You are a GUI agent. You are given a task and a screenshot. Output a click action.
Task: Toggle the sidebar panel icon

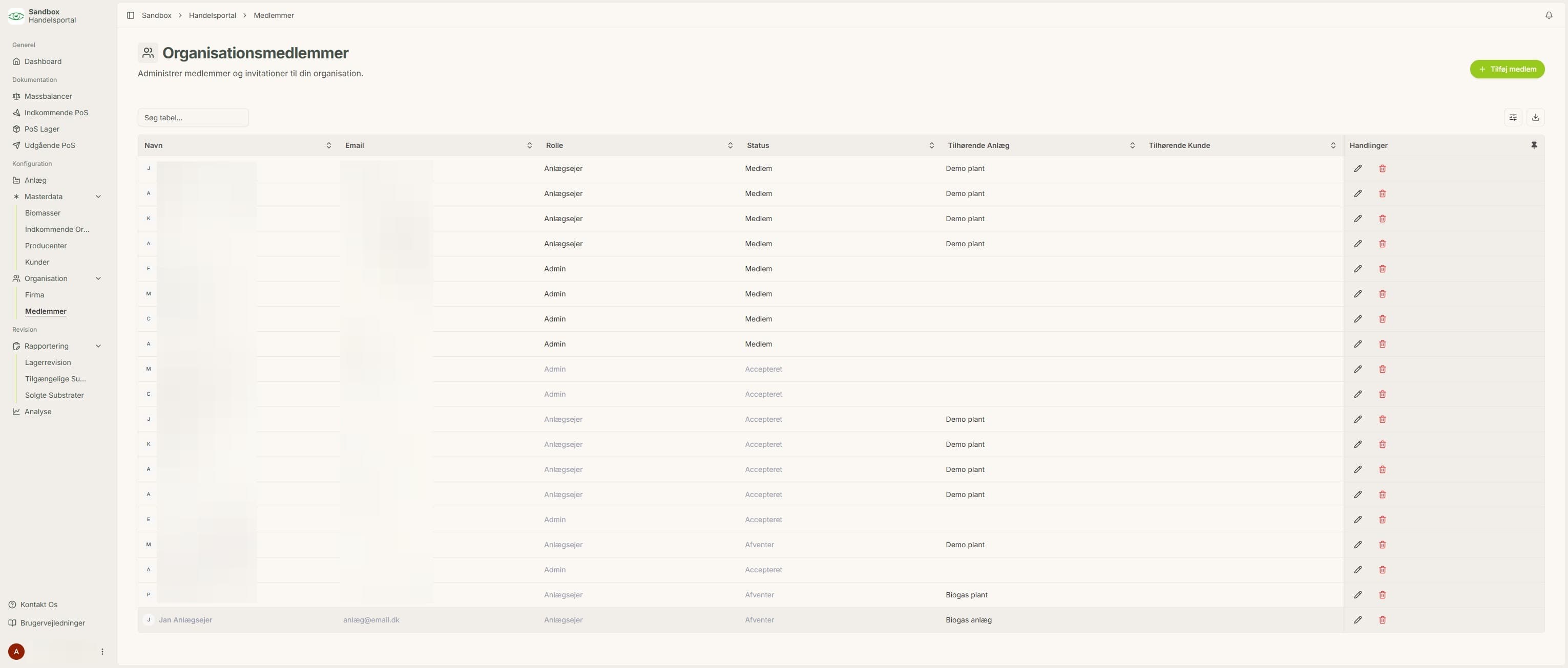(x=130, y=15)
